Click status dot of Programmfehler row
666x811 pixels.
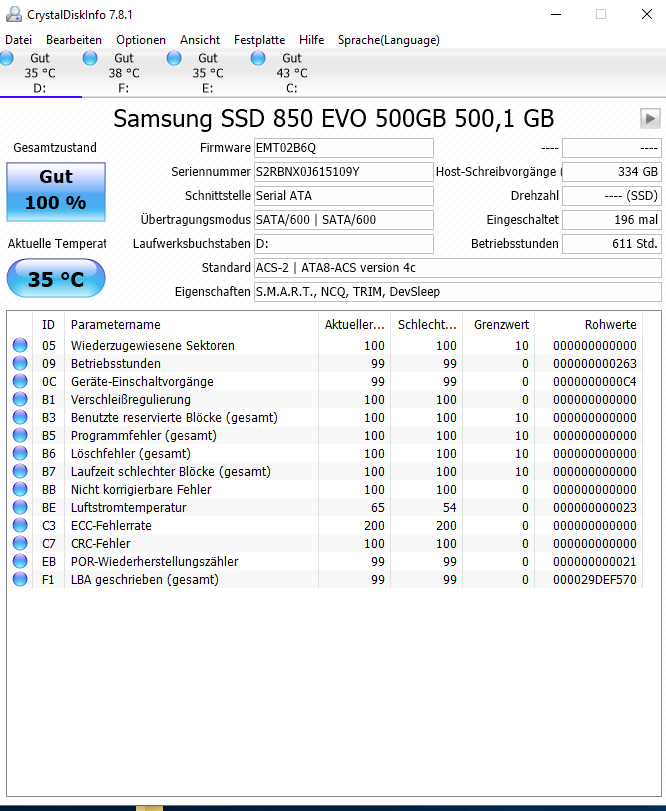pyautogui.click(x=20, y=435)
